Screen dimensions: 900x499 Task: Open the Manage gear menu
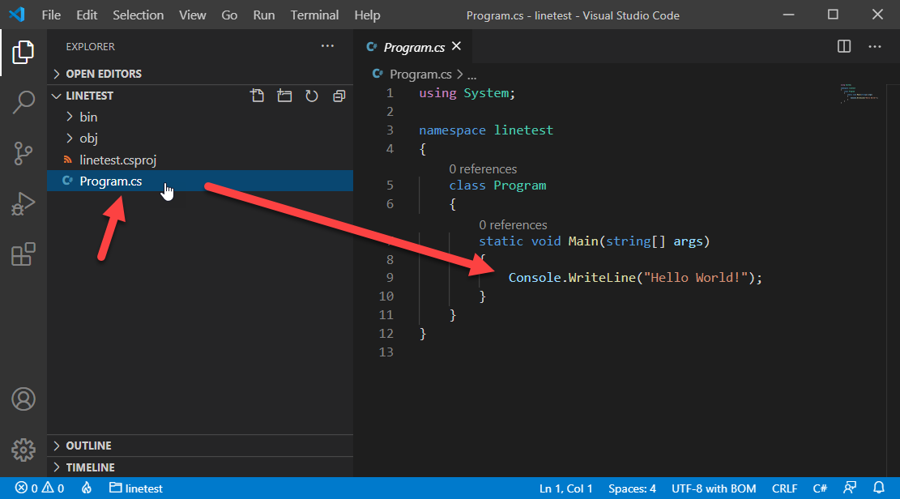[x=23, y=450]
